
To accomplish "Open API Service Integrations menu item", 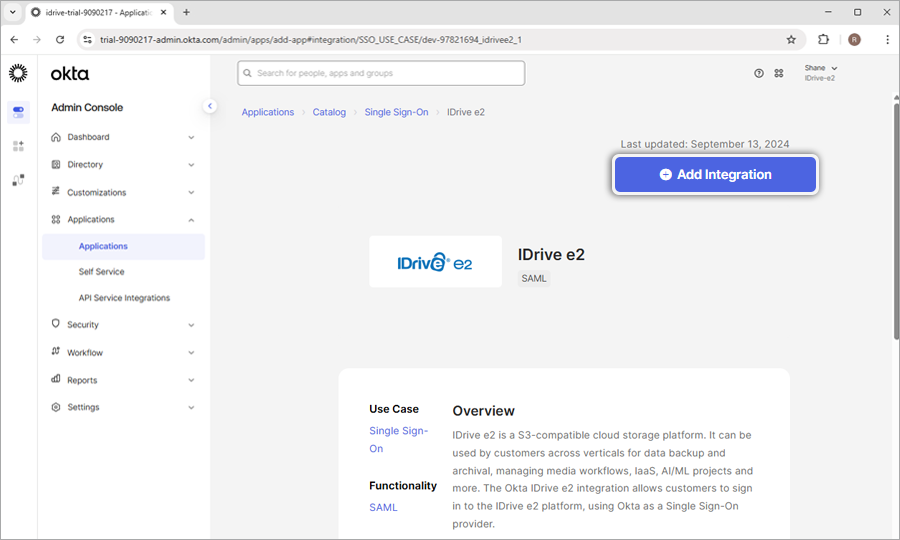I will click(124, 298).
